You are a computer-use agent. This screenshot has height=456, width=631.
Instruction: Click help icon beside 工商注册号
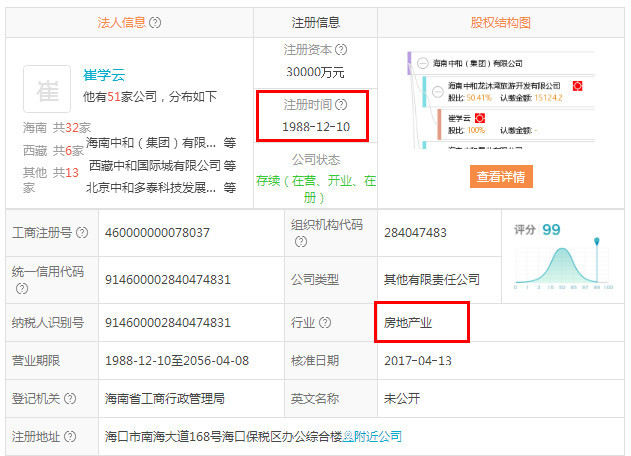coord(82,232)
